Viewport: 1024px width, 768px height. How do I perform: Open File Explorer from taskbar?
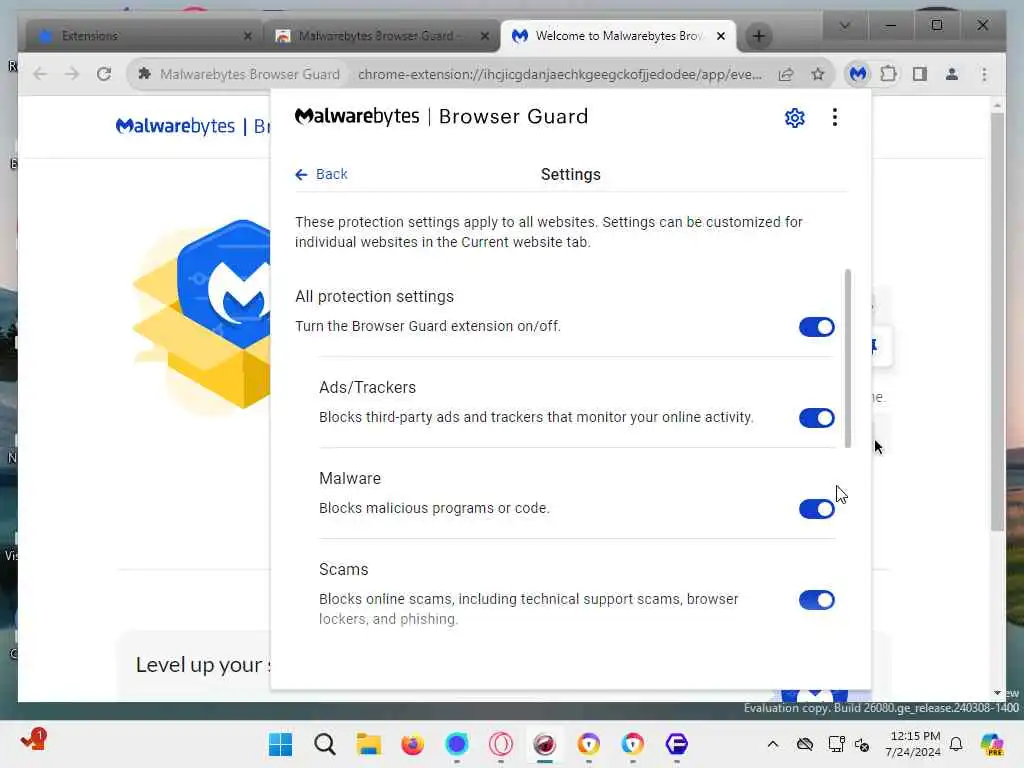tap(368, 744)
